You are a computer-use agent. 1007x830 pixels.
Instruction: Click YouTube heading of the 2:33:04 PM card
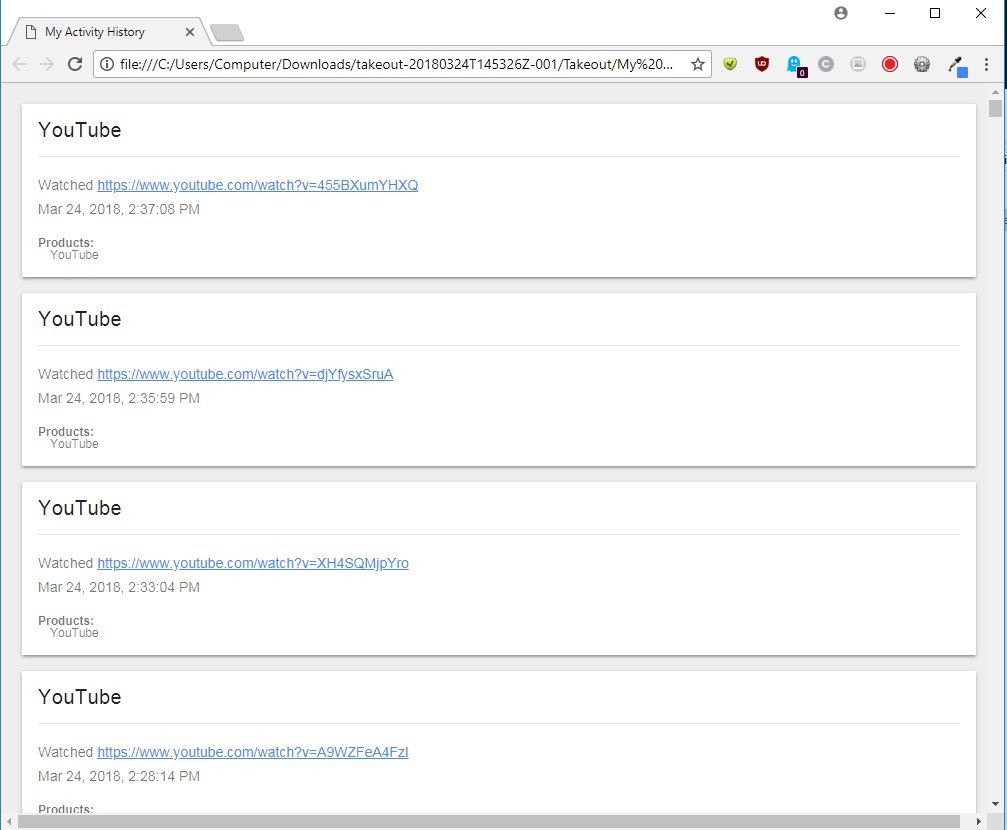pos(80,508)
